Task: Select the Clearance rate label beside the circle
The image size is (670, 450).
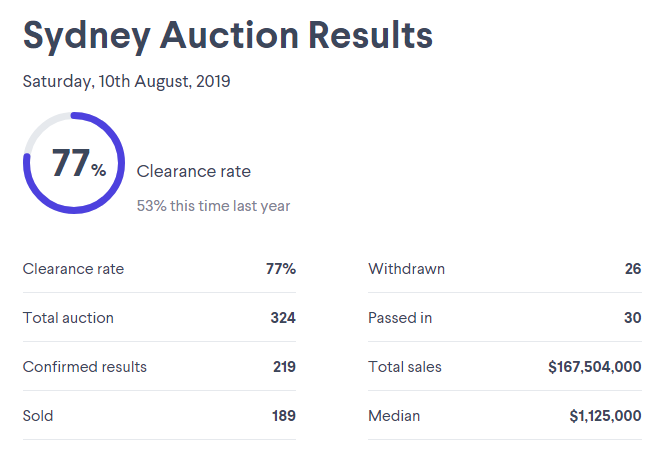Action: click(x=194, y=171)
